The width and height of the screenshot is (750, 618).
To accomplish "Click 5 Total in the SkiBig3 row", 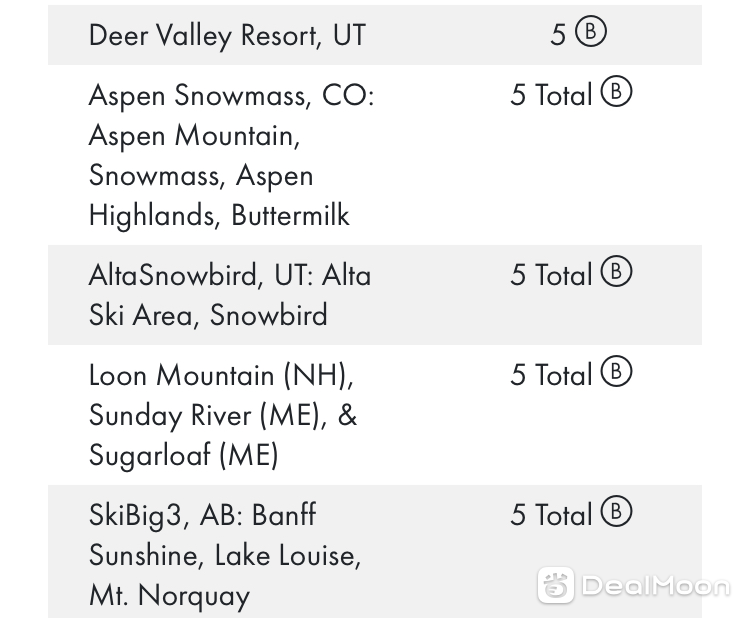I will (551, 515).
